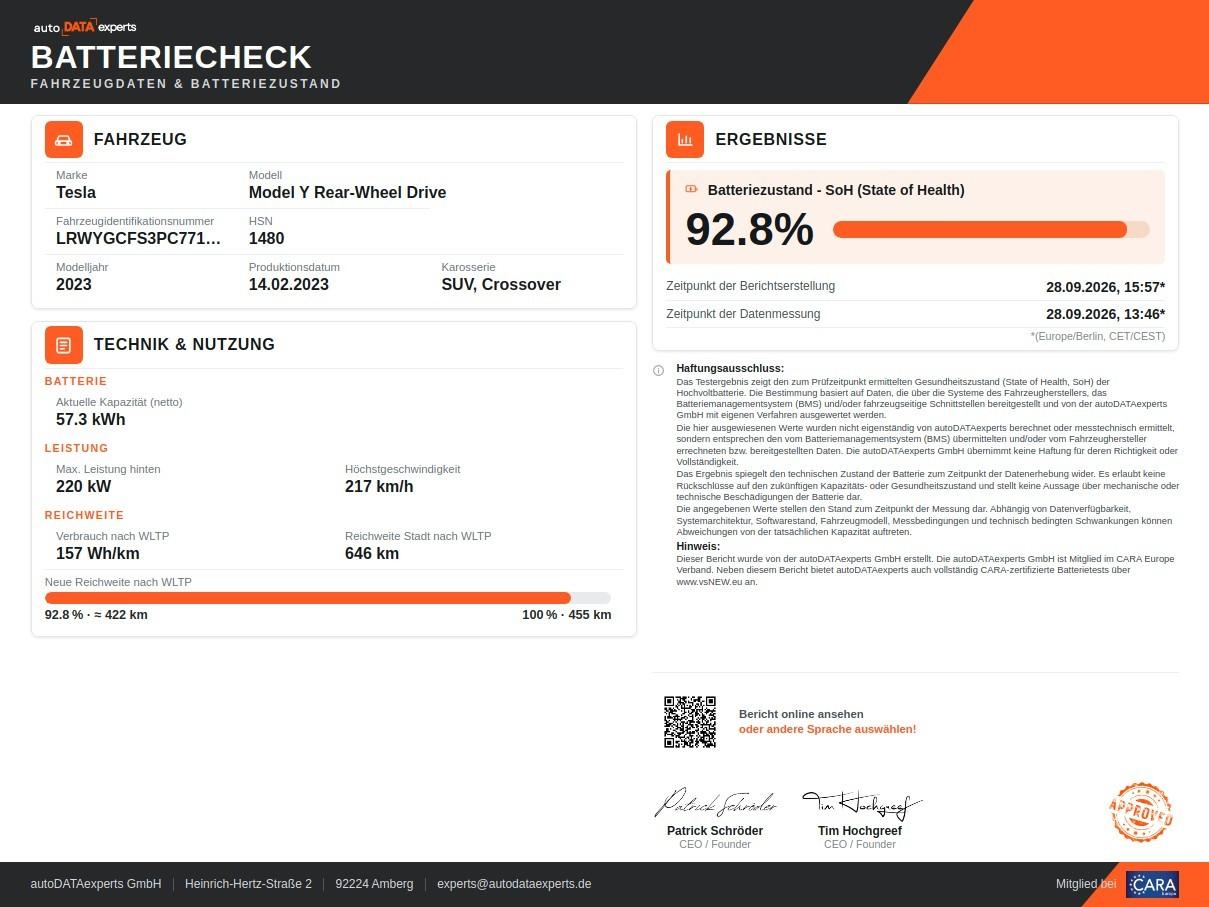Viewport: 1209px width, 907px height.
Task: Click the info icon beside Haftungsausschluss
Action: [x=658, y=370]
